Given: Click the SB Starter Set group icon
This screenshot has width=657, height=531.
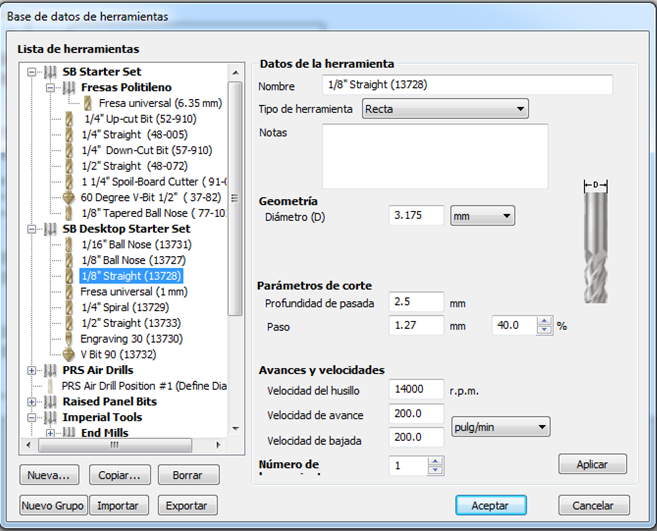Looking at the screenshot, I should [50, 72].
